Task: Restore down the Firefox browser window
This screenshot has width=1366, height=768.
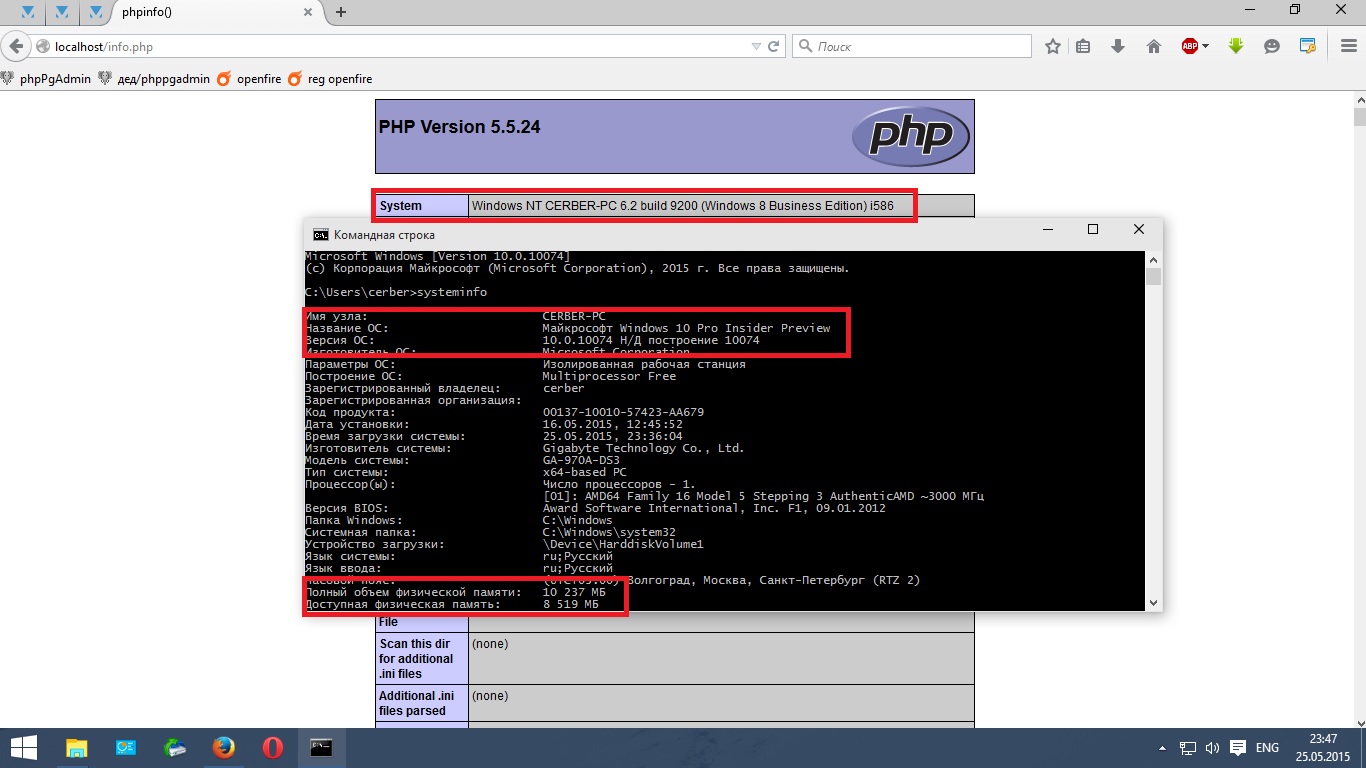Action: pyautogui.click(x=1295, y=10)
